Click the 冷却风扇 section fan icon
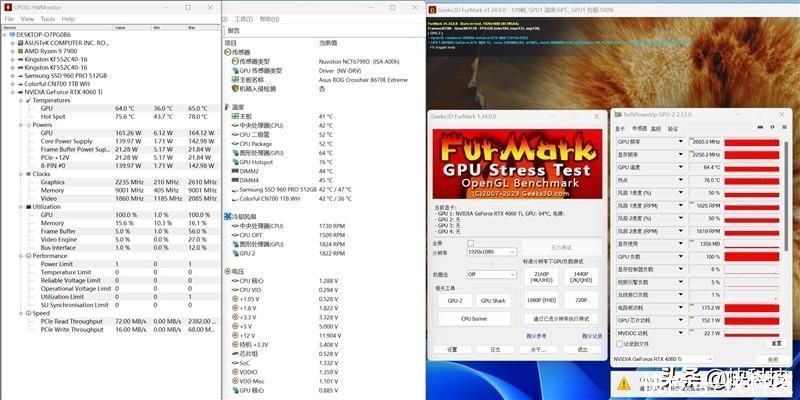This screenshot has height=400, width=800. click(228, 217)
